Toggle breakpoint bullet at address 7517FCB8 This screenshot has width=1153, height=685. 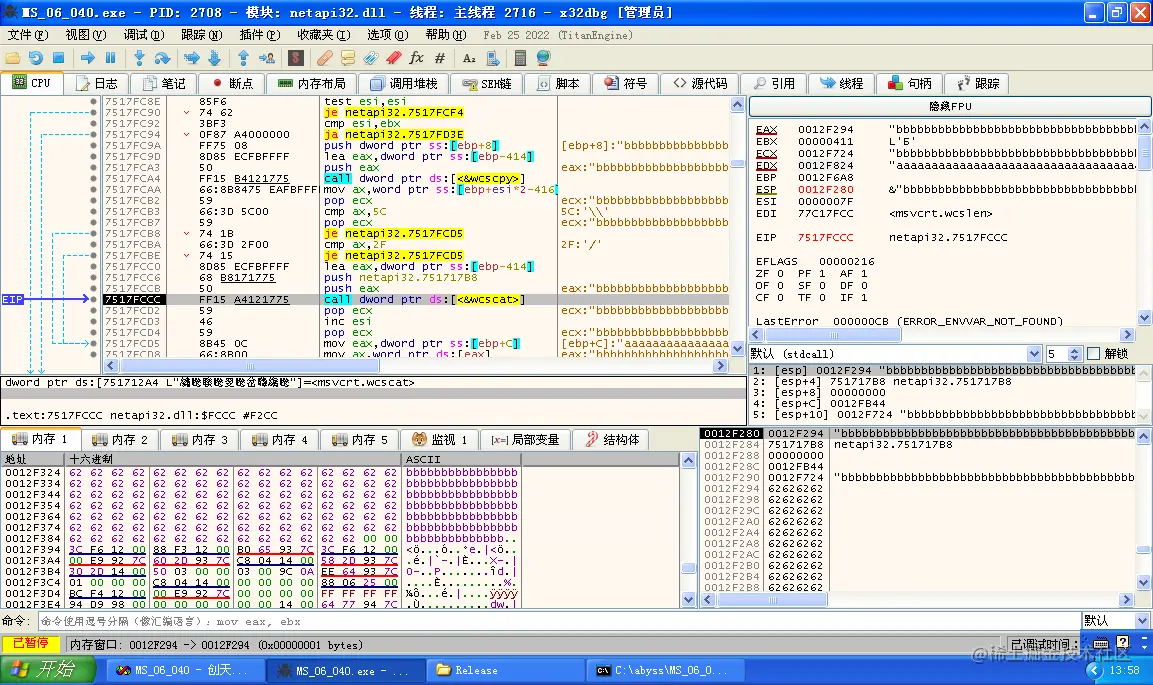pyautogui.click(x=93, y=234)
